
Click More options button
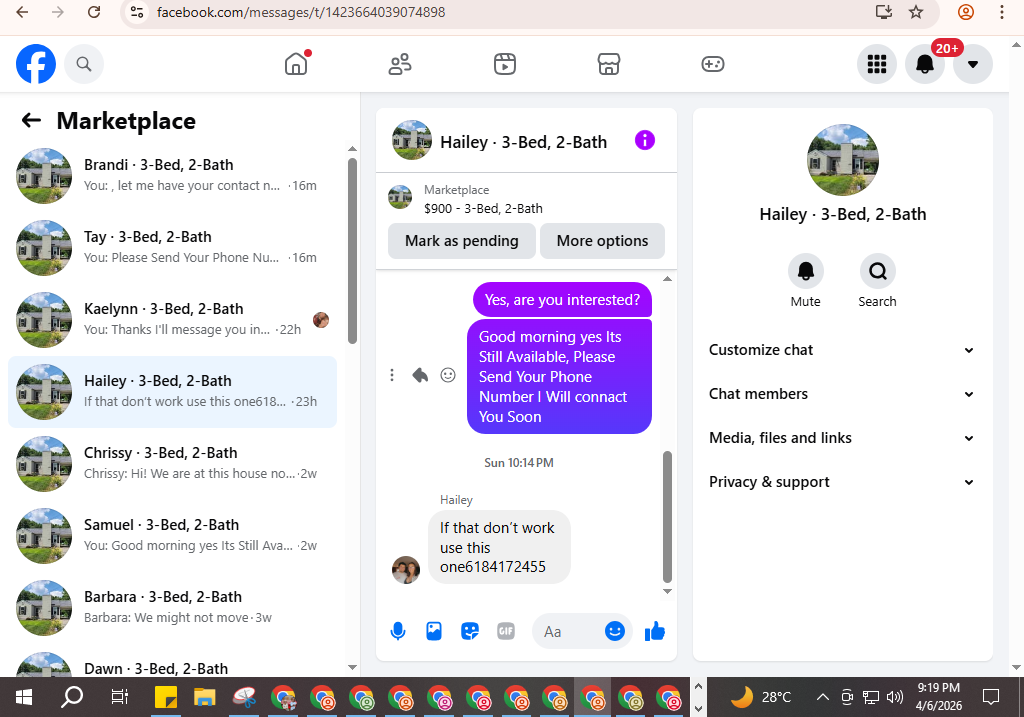[602, 241]
